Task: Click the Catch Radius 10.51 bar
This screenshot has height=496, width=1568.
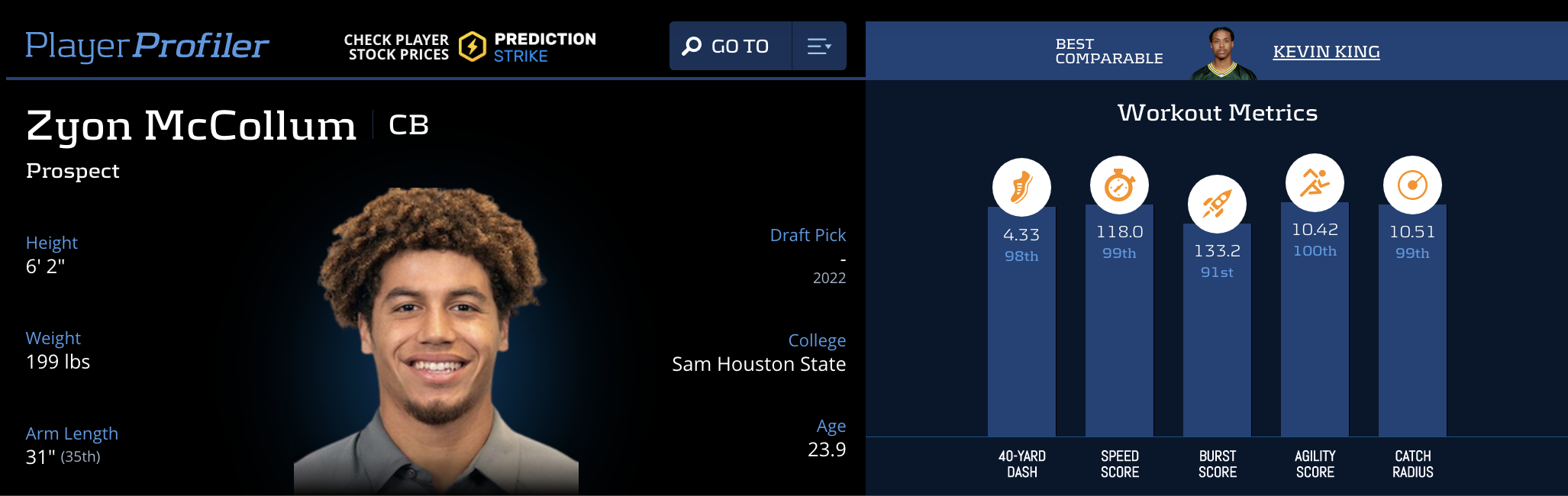Action: coord(1412,343)
